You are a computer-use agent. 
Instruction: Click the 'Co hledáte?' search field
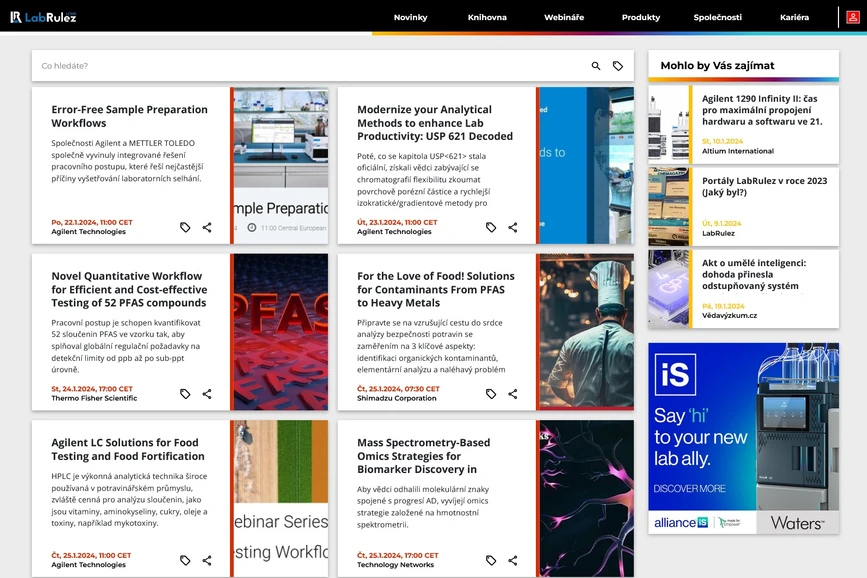pyautogui.click(x=310, y=66)
